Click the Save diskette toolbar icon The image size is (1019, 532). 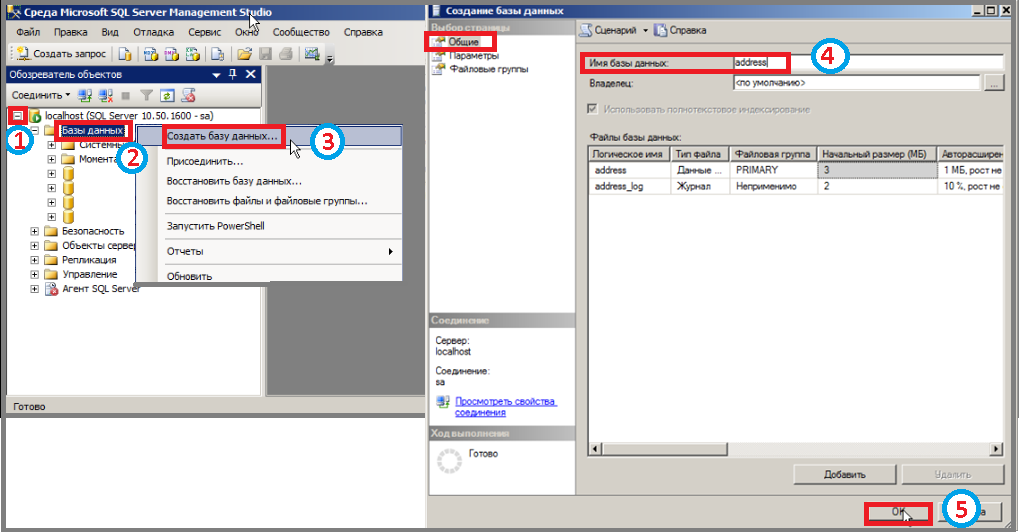(x=265, y=55)
